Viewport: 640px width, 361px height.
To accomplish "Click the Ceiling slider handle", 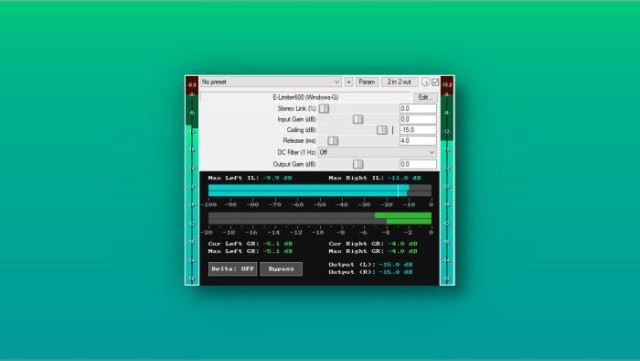I will (382, 130).
